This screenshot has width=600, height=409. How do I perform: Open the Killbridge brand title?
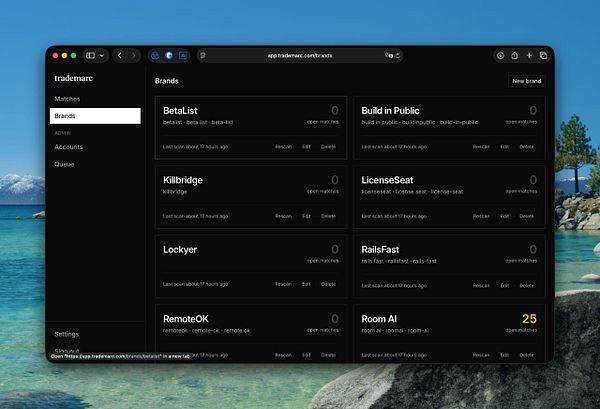click(183, 180)
